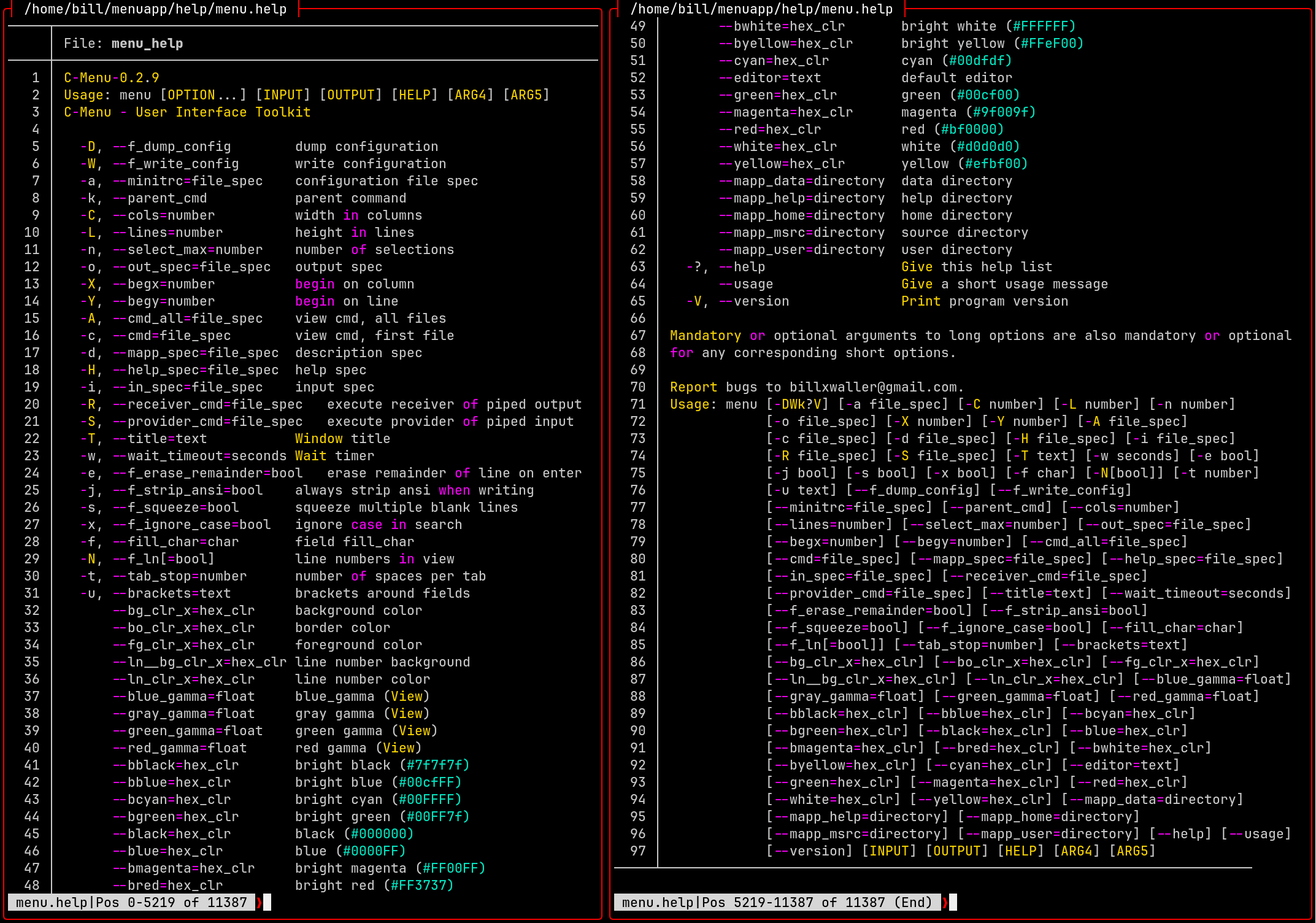This screenshot has width=1316, height=923.
Task: Click 'Mandatory' at start of line 67
Action: tap(706, 336)
